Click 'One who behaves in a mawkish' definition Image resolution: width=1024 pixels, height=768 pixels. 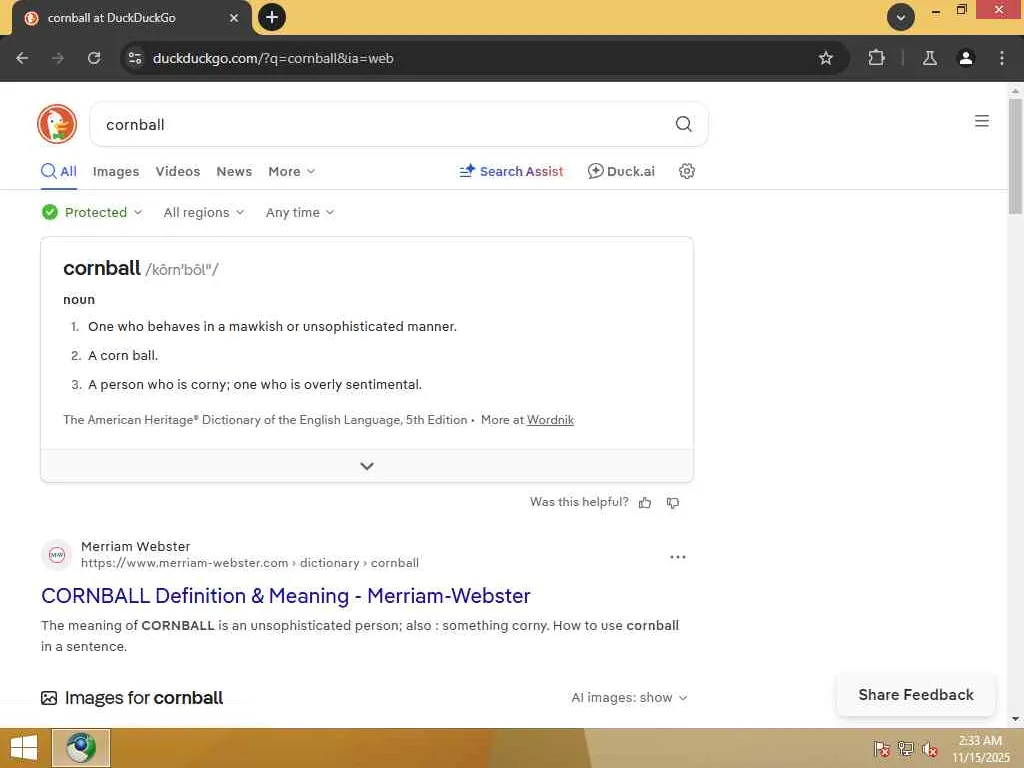coord(272,326)
